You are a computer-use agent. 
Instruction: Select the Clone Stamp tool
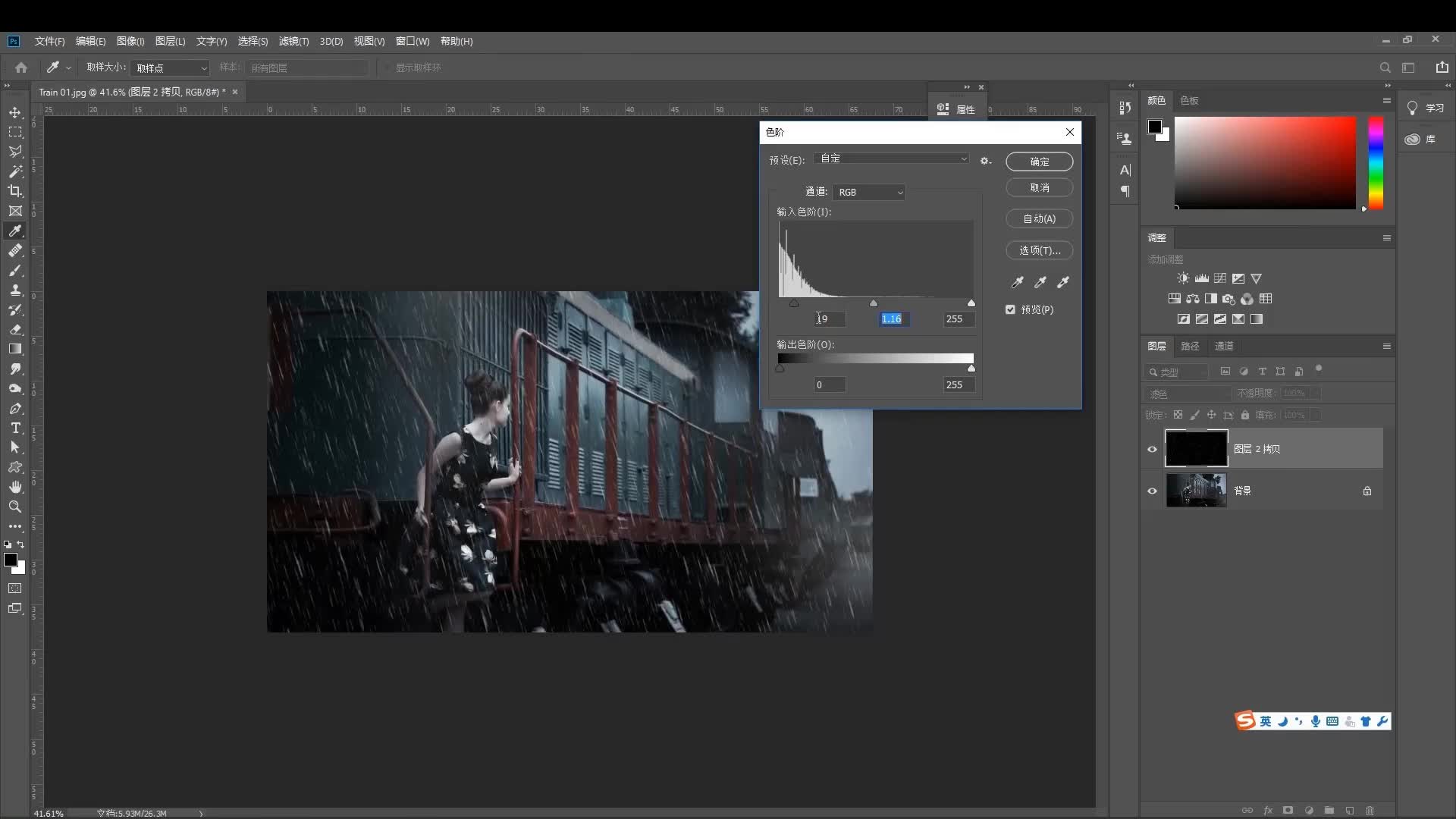point(15,290)
